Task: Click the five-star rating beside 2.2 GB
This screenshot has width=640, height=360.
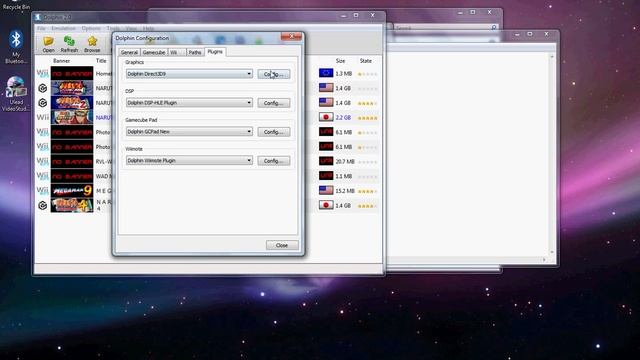Action: 367,118
